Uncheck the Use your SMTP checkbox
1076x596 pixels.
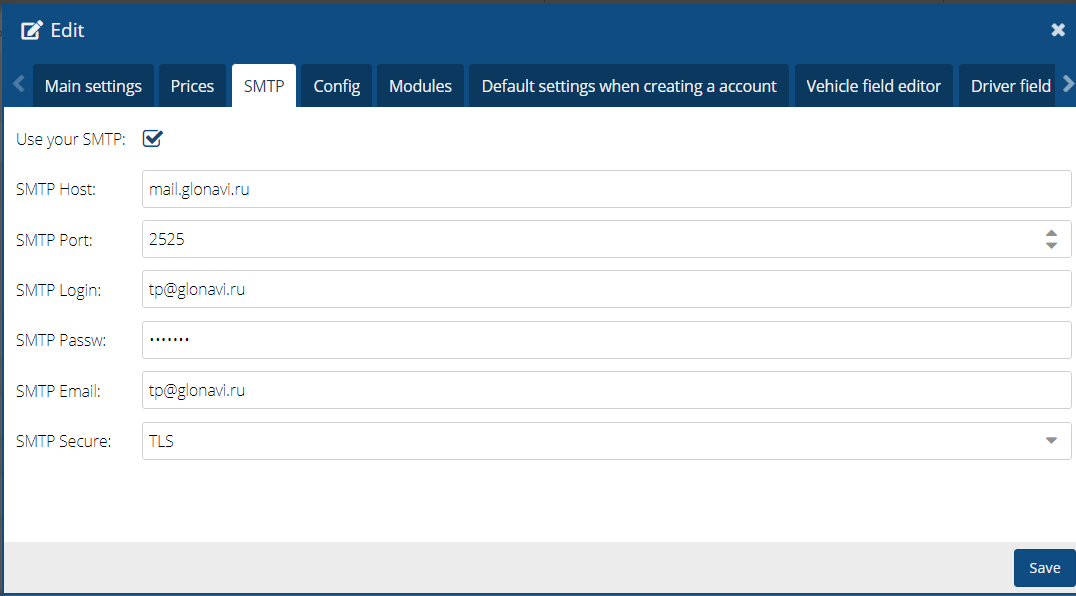(x=153, y=138)
